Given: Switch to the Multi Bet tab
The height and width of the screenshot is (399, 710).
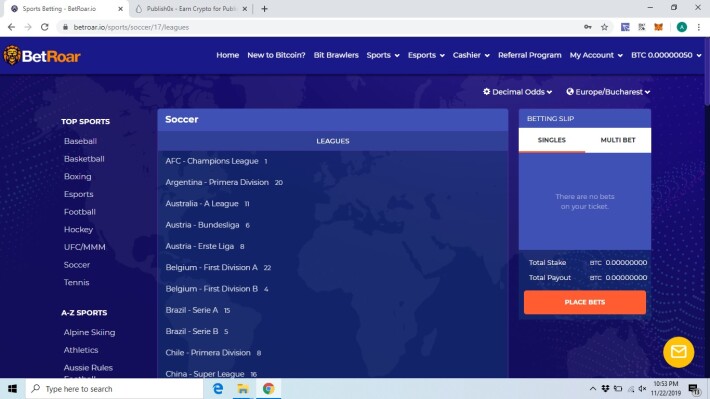Looking at the screenshot, I should pos(618,140).
